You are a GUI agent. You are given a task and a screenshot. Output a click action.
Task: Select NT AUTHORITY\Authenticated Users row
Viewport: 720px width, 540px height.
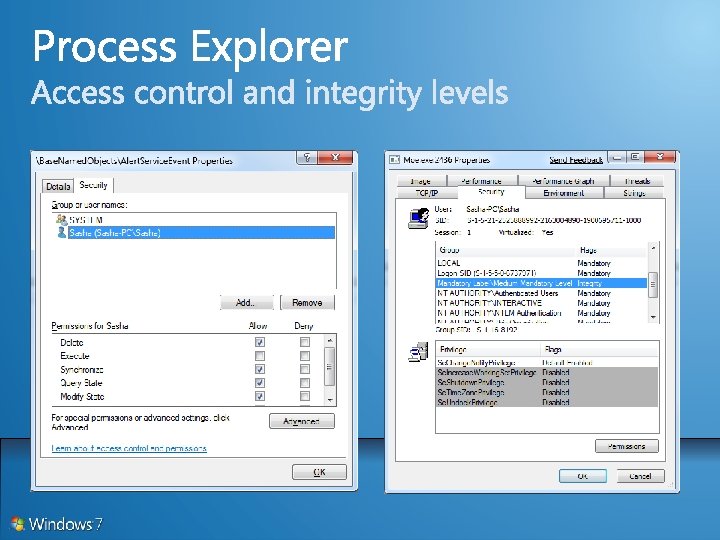coord(541,293)
